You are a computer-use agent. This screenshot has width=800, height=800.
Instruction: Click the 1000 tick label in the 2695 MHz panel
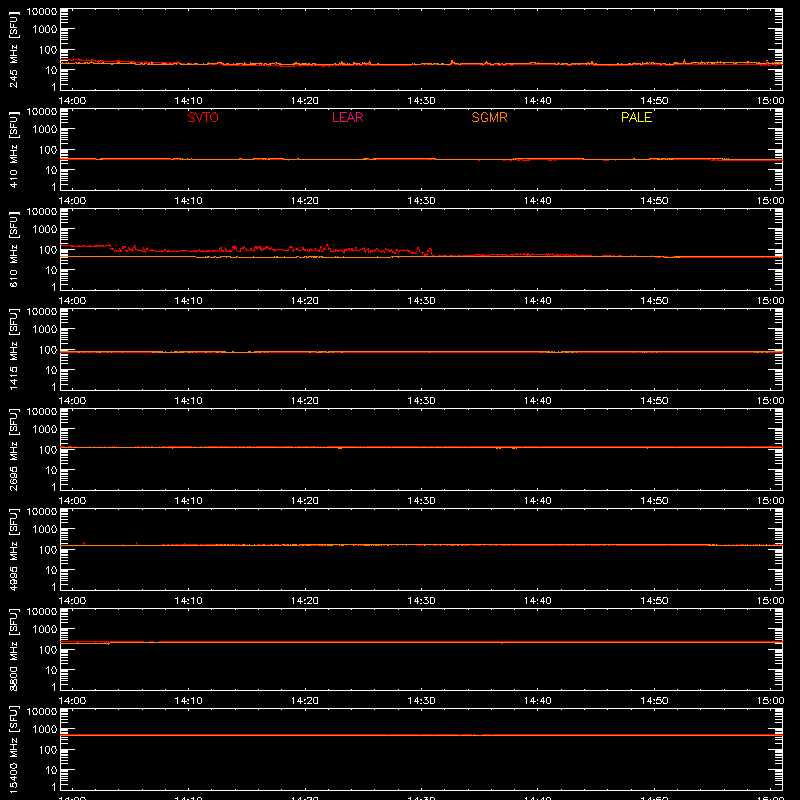tap(45, 430)
